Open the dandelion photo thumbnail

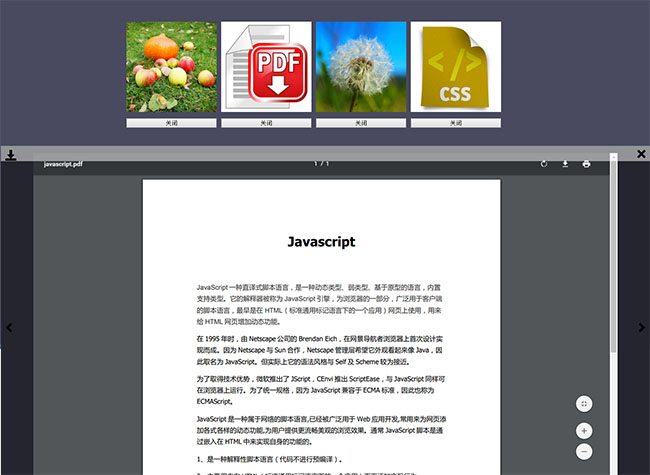pyautogui.click(x=361, y=67)
